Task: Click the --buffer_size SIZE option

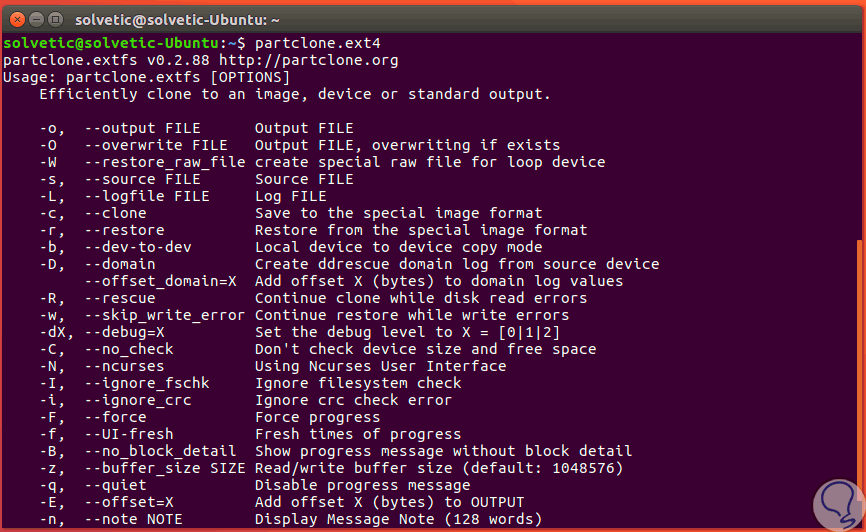Action: [164, 468]
